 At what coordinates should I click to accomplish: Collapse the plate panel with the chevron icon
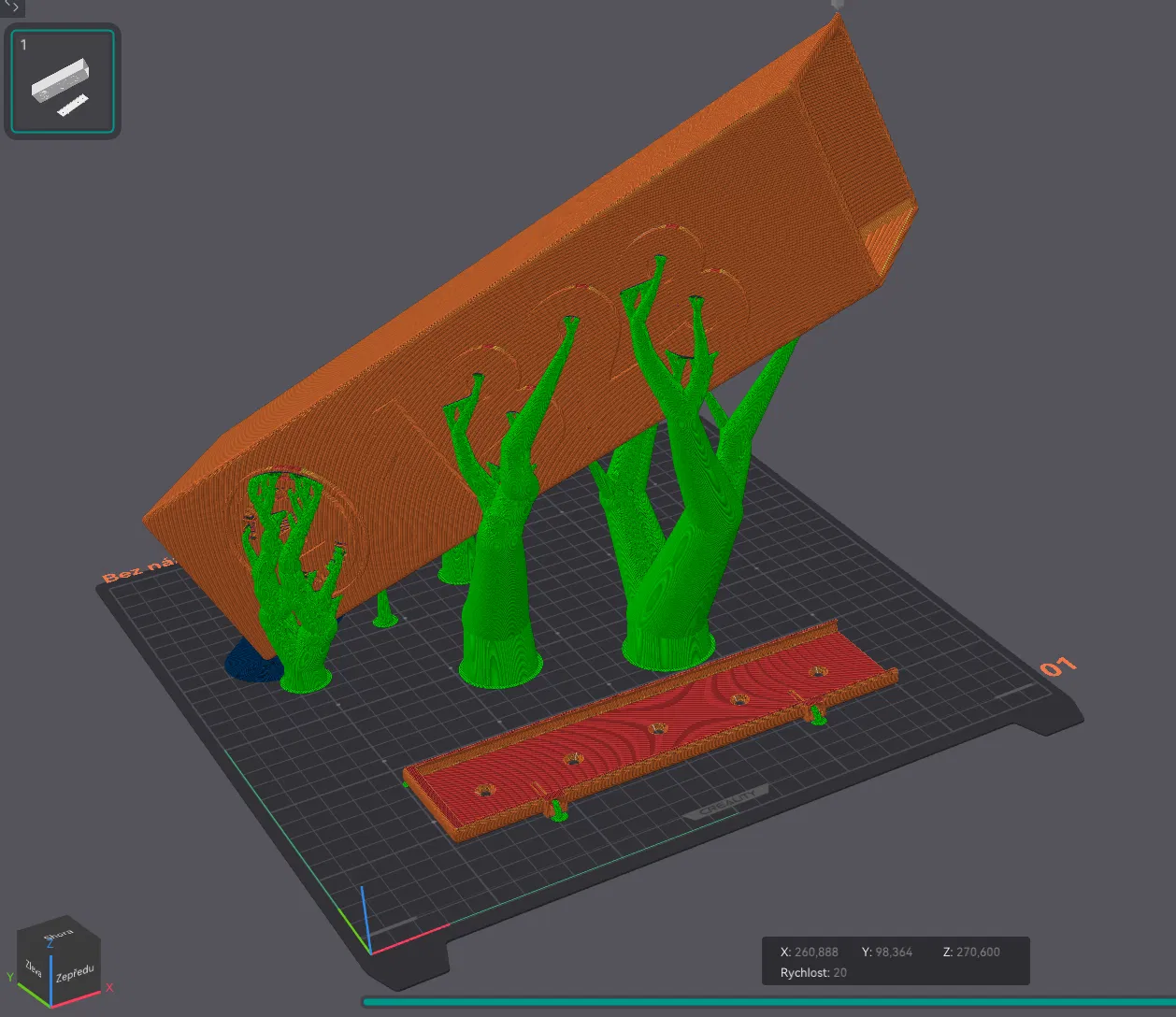(x=10, y=7)
